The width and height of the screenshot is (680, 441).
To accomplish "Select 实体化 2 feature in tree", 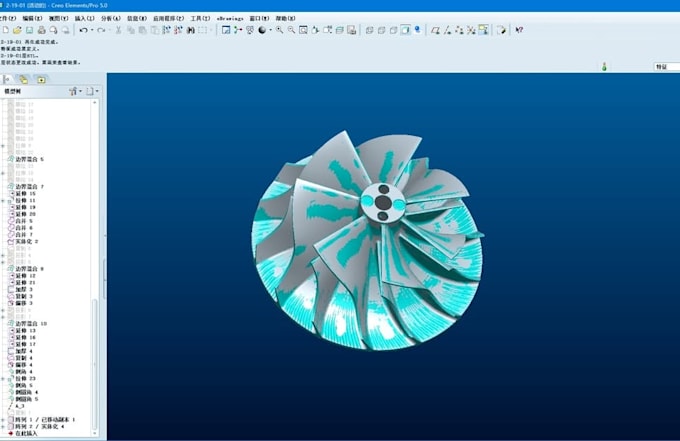I will [x=23, y=242].
